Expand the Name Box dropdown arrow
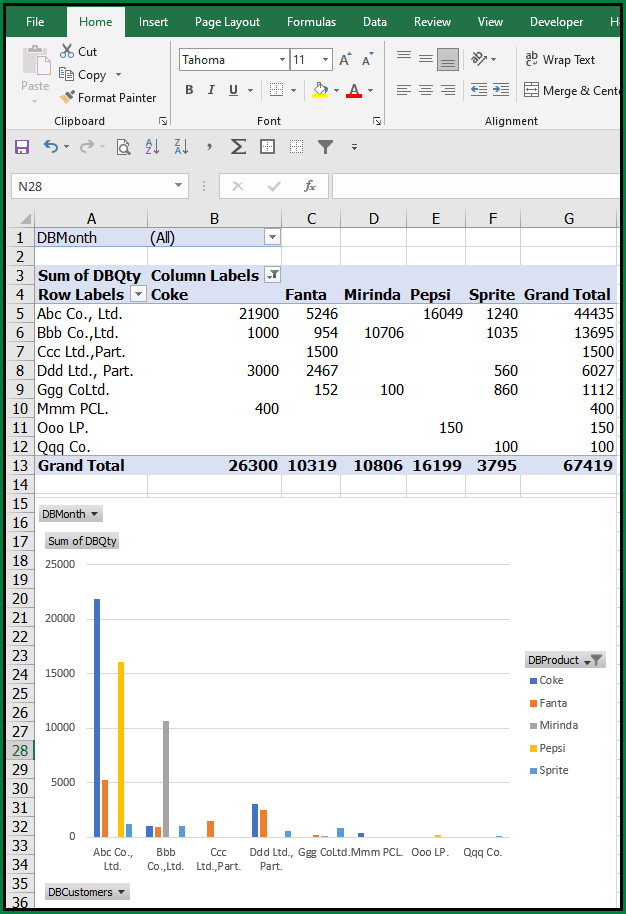The width and height of the screenshot is (626, 914). 178,185
